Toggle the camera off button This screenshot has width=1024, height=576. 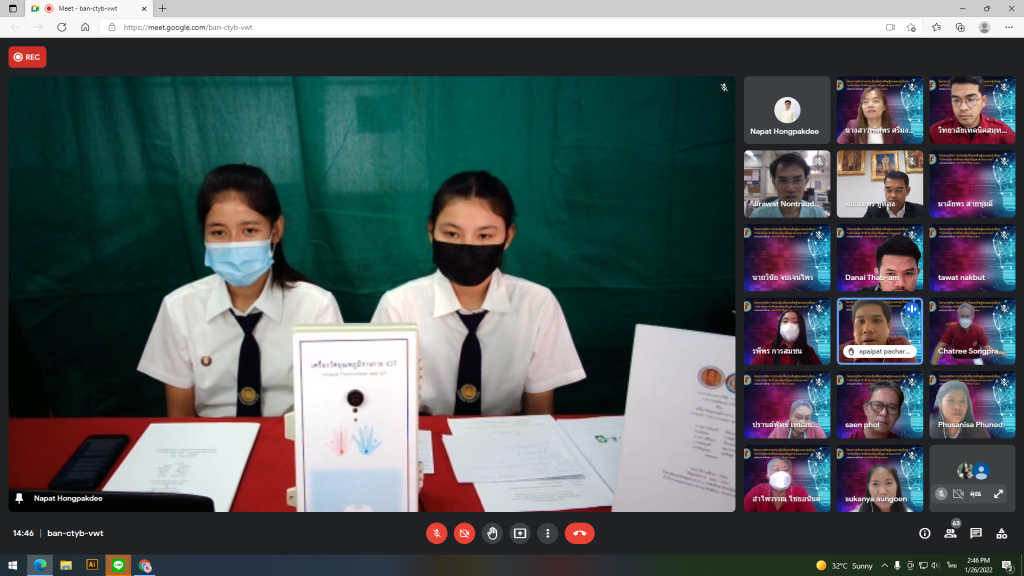tap(464, 534)
